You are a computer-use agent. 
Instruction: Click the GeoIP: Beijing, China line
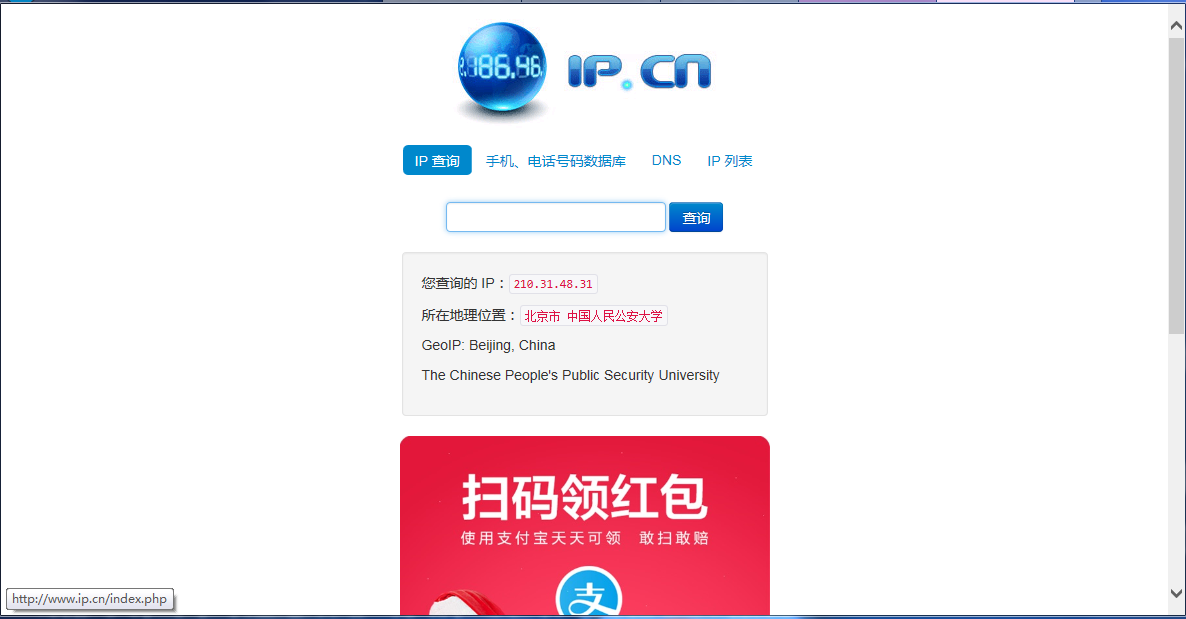(x=489, y=345)
